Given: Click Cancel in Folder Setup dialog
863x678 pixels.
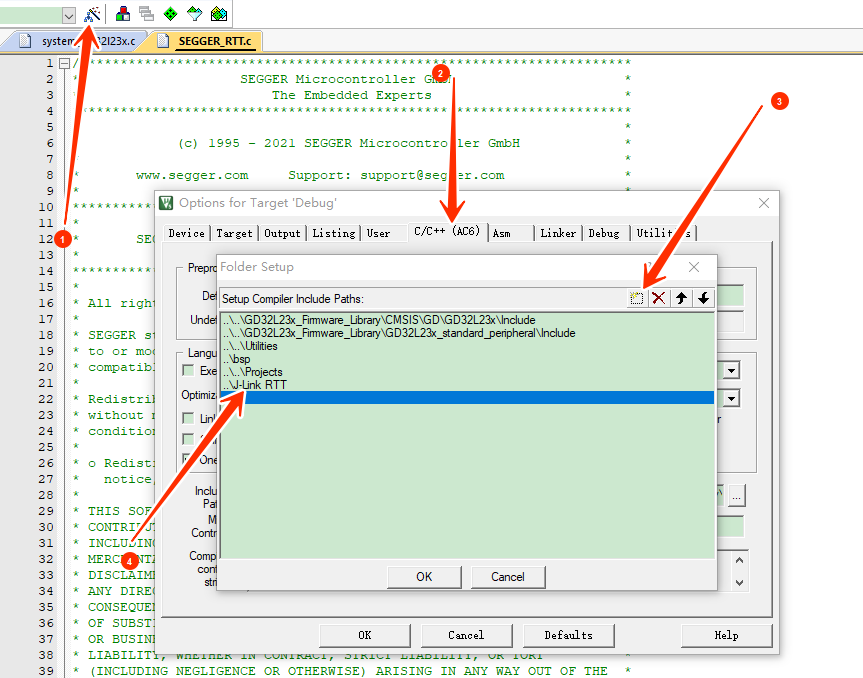Looking at the screenshot, I should [x=508, y=577].
